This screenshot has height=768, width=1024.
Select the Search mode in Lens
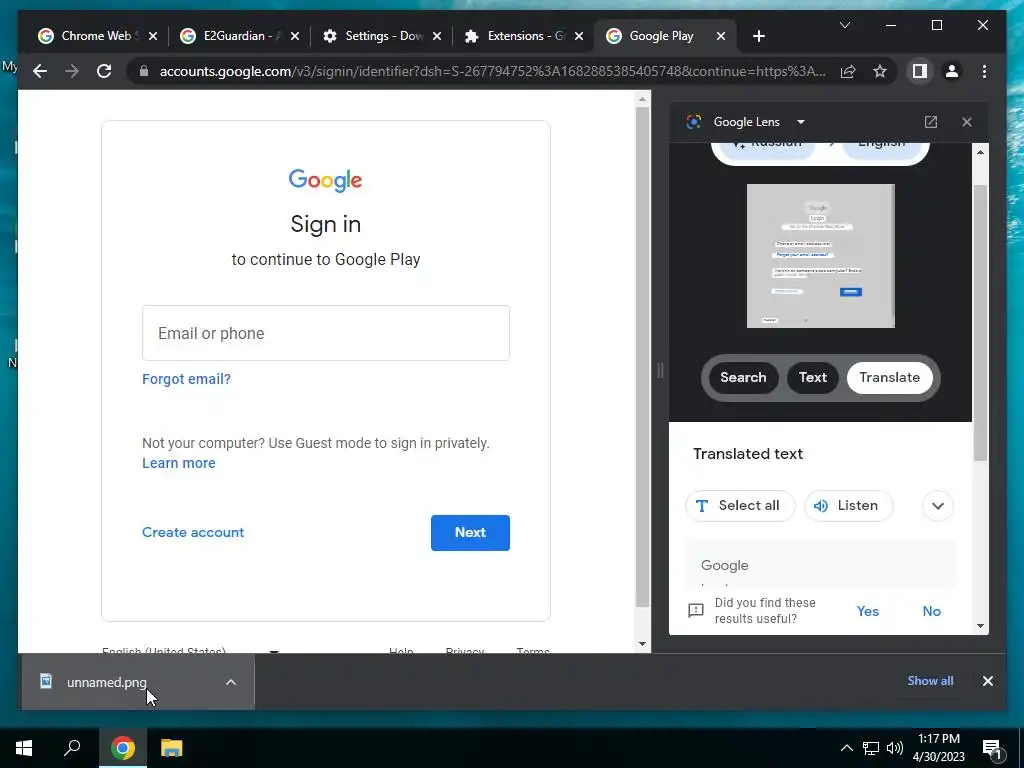coord(743,377)
